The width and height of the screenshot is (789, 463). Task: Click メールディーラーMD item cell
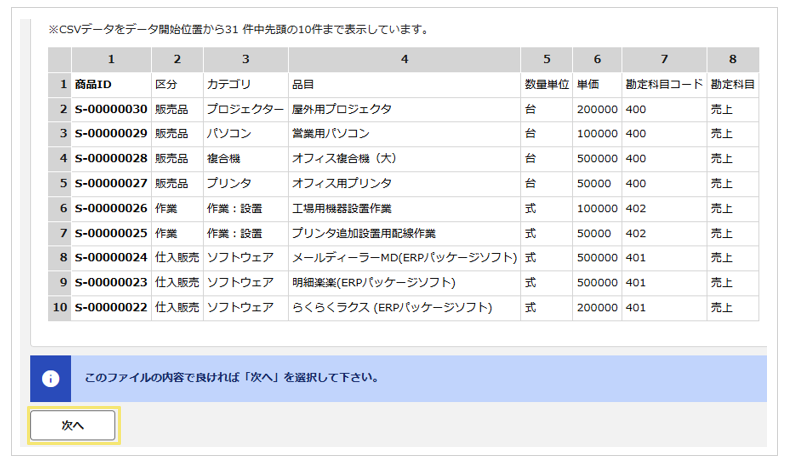coord(405,258)
